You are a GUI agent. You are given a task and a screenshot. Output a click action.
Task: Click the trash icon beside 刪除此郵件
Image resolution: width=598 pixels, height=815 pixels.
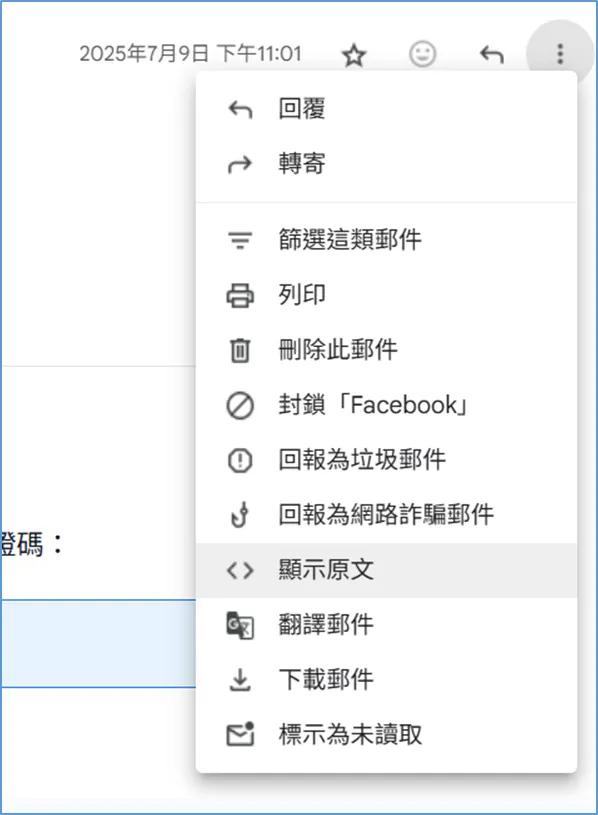tap(240, 350)
